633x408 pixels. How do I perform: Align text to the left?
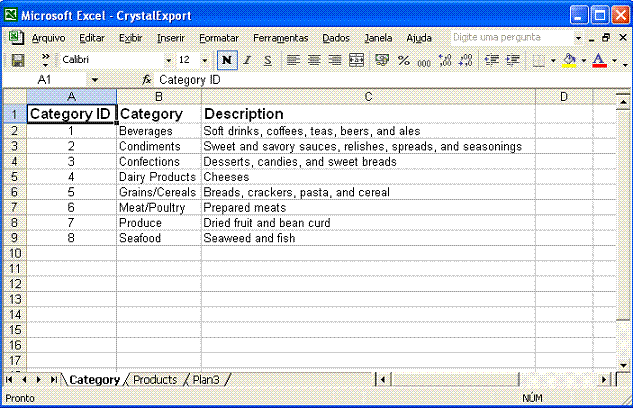coord(294,61)
